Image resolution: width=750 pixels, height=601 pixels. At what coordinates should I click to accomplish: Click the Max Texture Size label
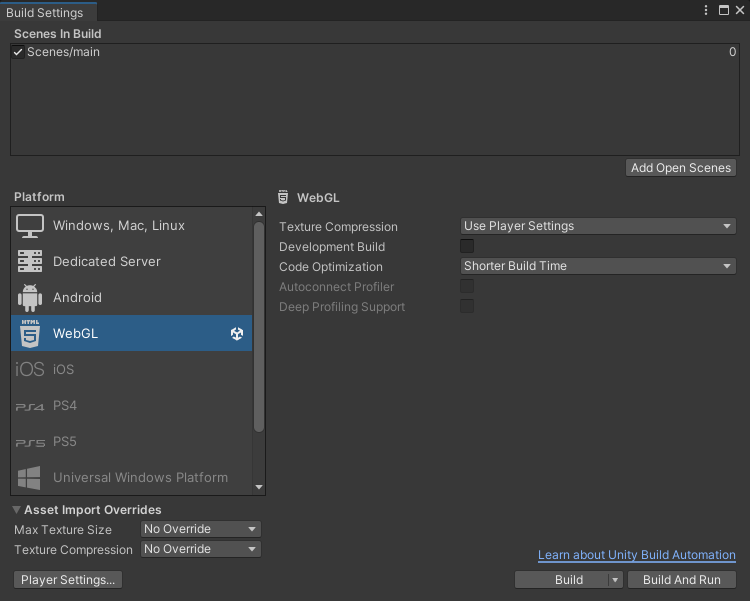(x=63, y=530)
